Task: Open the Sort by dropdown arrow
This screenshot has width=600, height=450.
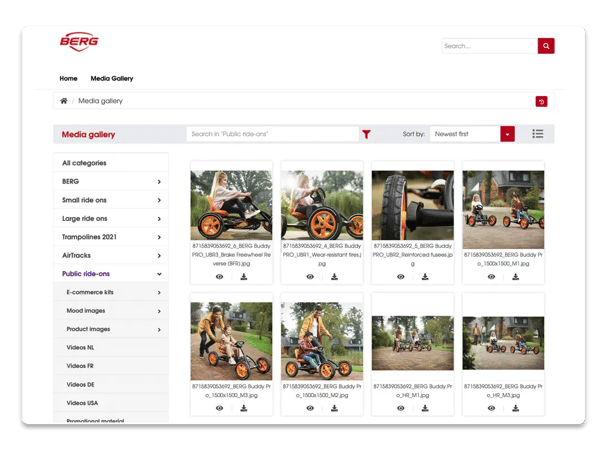Action: tap(507, 134)
